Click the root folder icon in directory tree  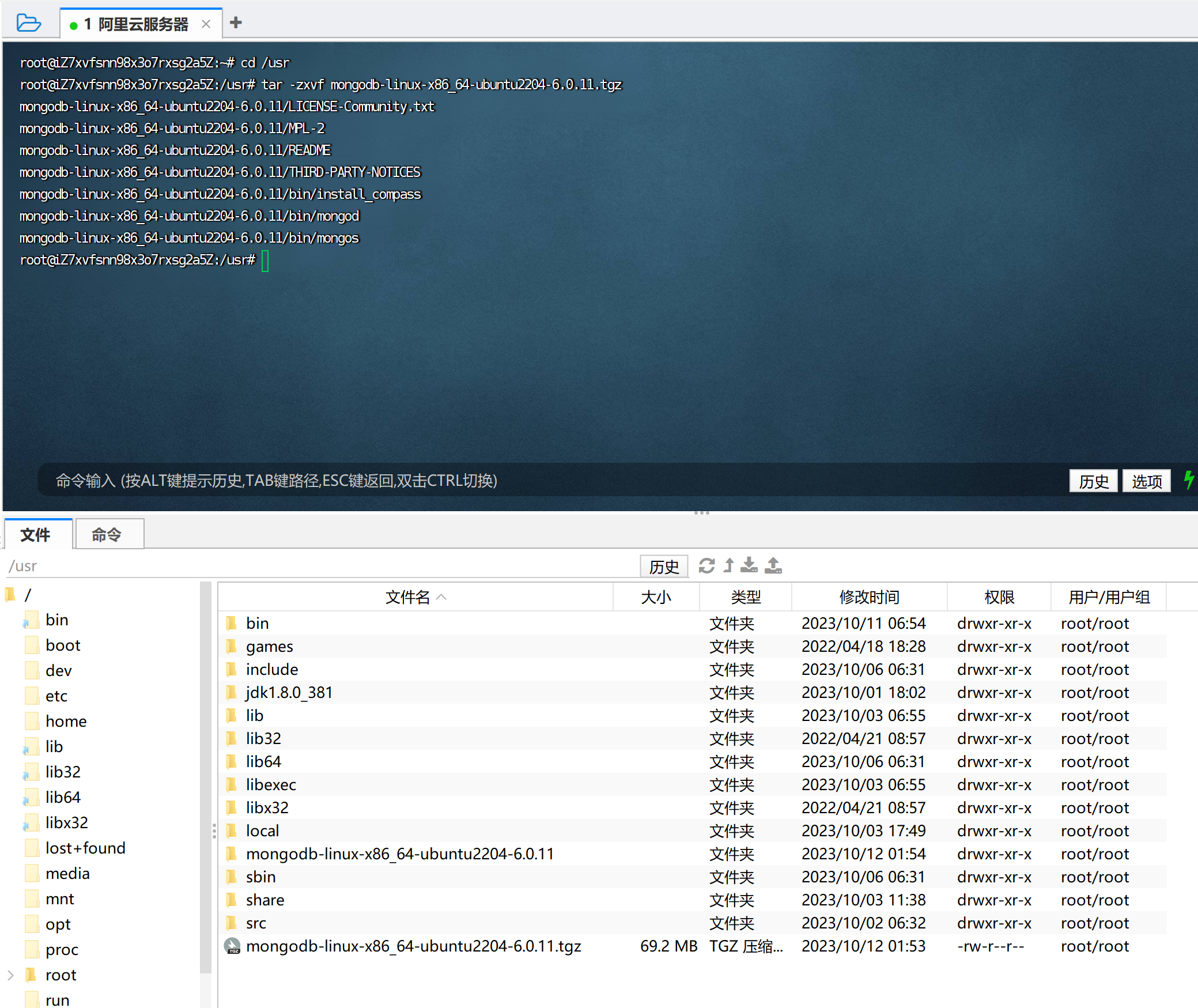click(x=32, y=975)
